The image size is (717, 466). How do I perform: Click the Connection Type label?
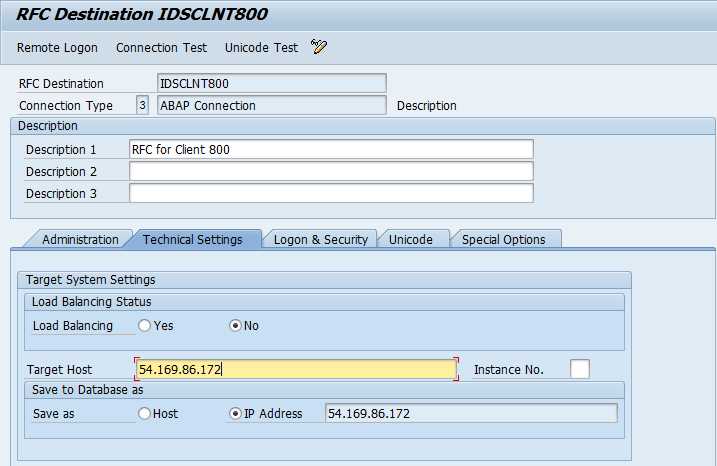click(65, 106)
